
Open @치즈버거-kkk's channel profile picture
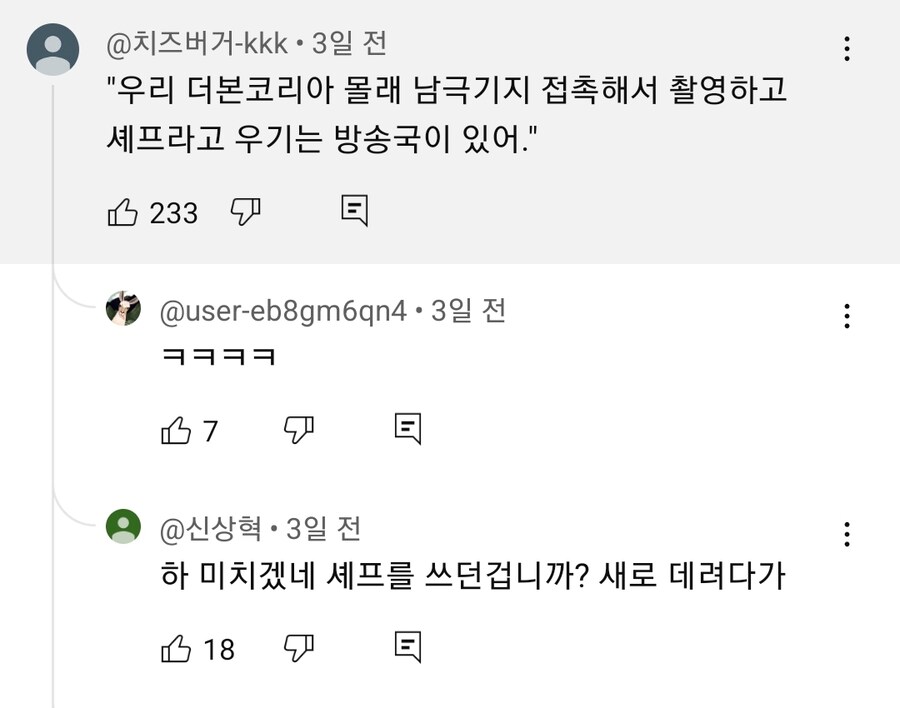(x=52, y=46)
